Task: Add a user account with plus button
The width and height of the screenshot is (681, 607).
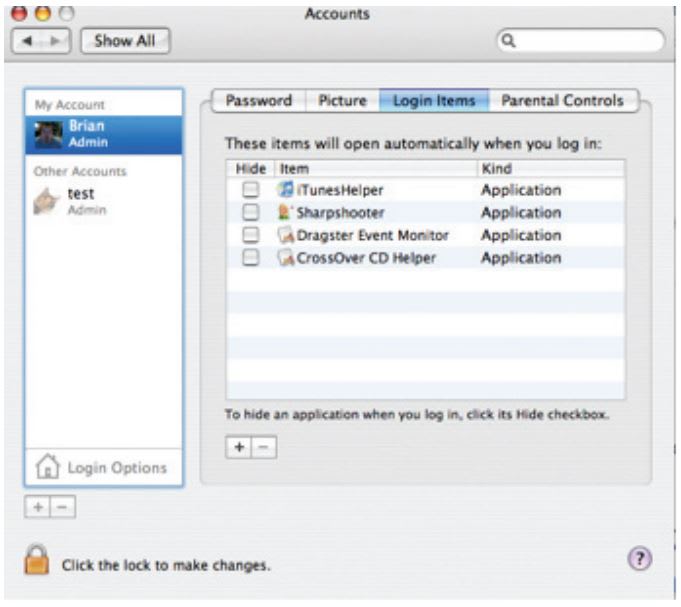Action: pos(38,507)
